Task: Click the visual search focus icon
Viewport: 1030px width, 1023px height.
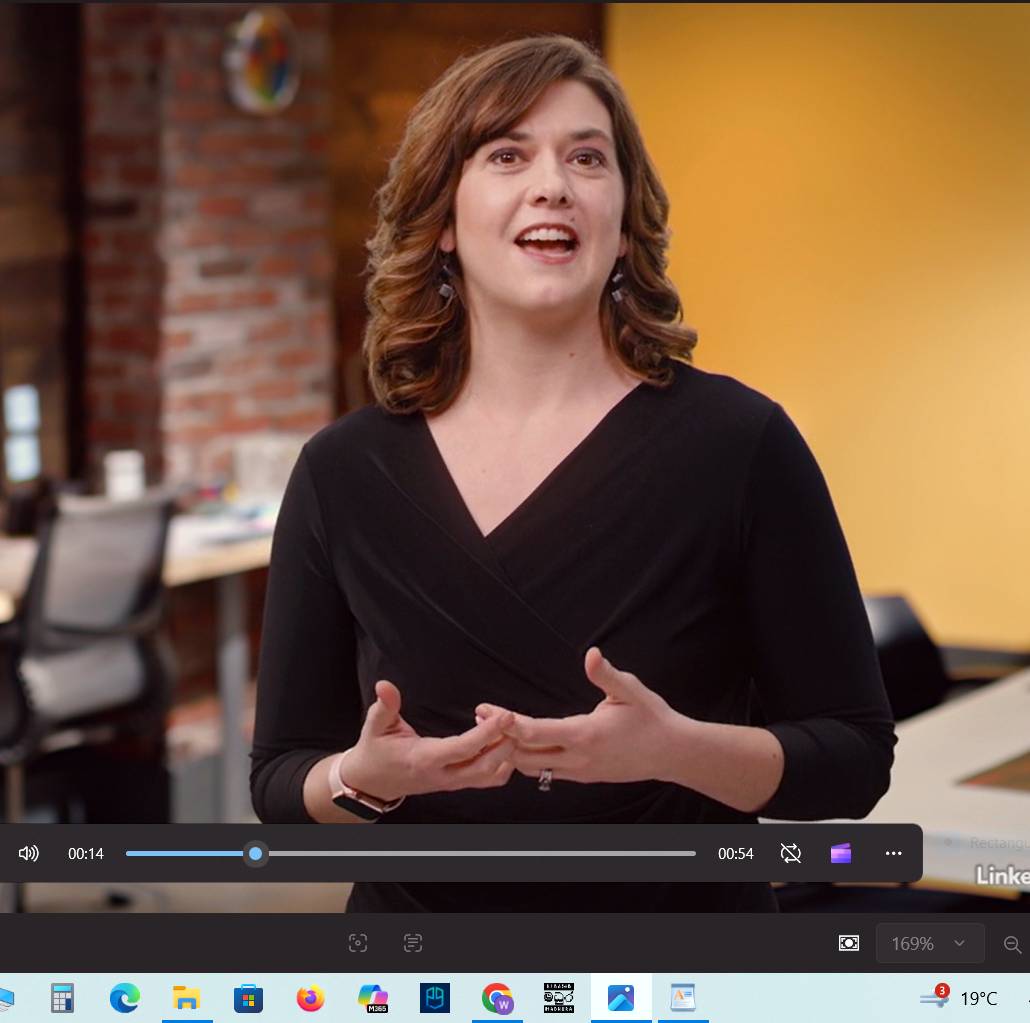Action: click(358, 943)
